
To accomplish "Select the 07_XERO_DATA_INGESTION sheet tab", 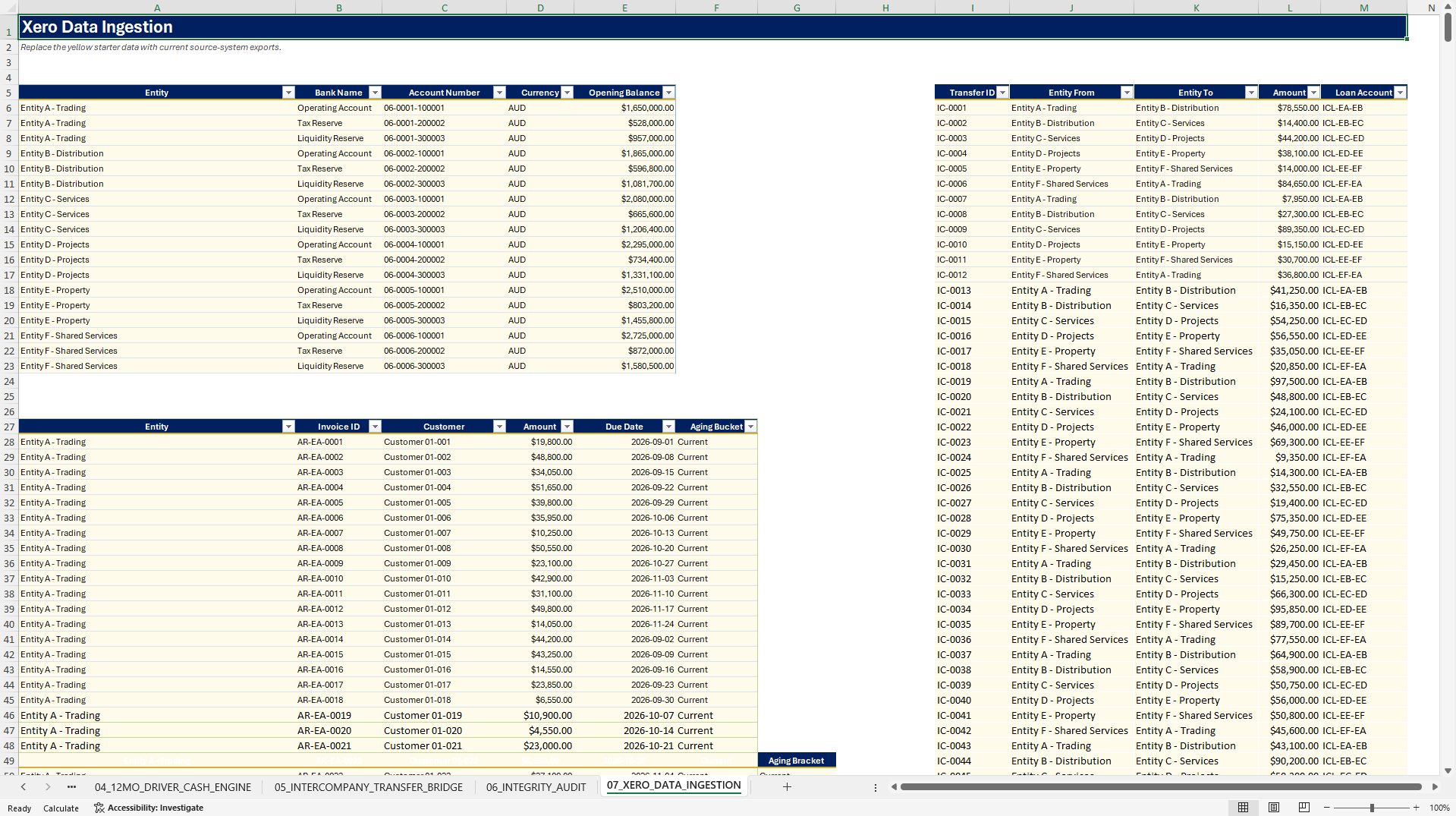I will click(674, 786).
